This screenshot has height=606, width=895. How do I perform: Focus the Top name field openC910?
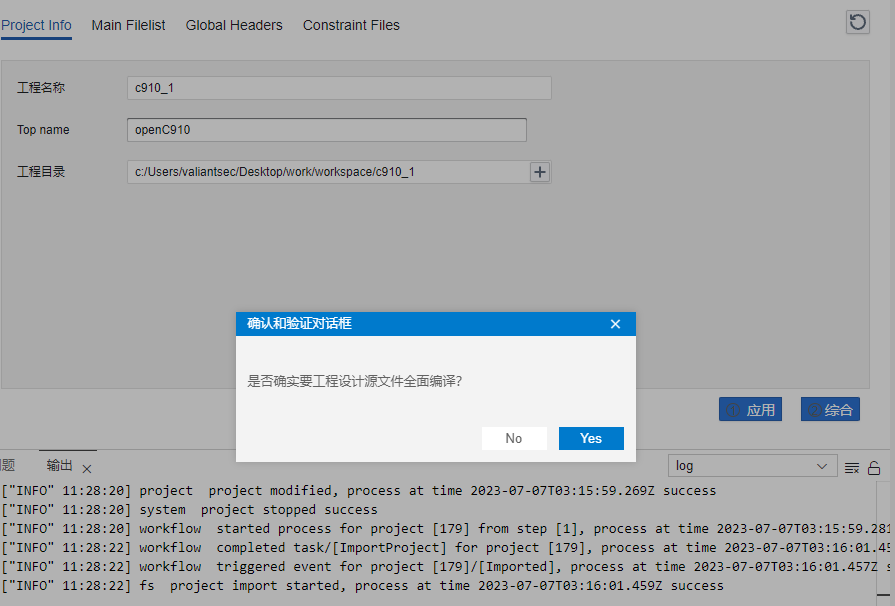[326, 130]
